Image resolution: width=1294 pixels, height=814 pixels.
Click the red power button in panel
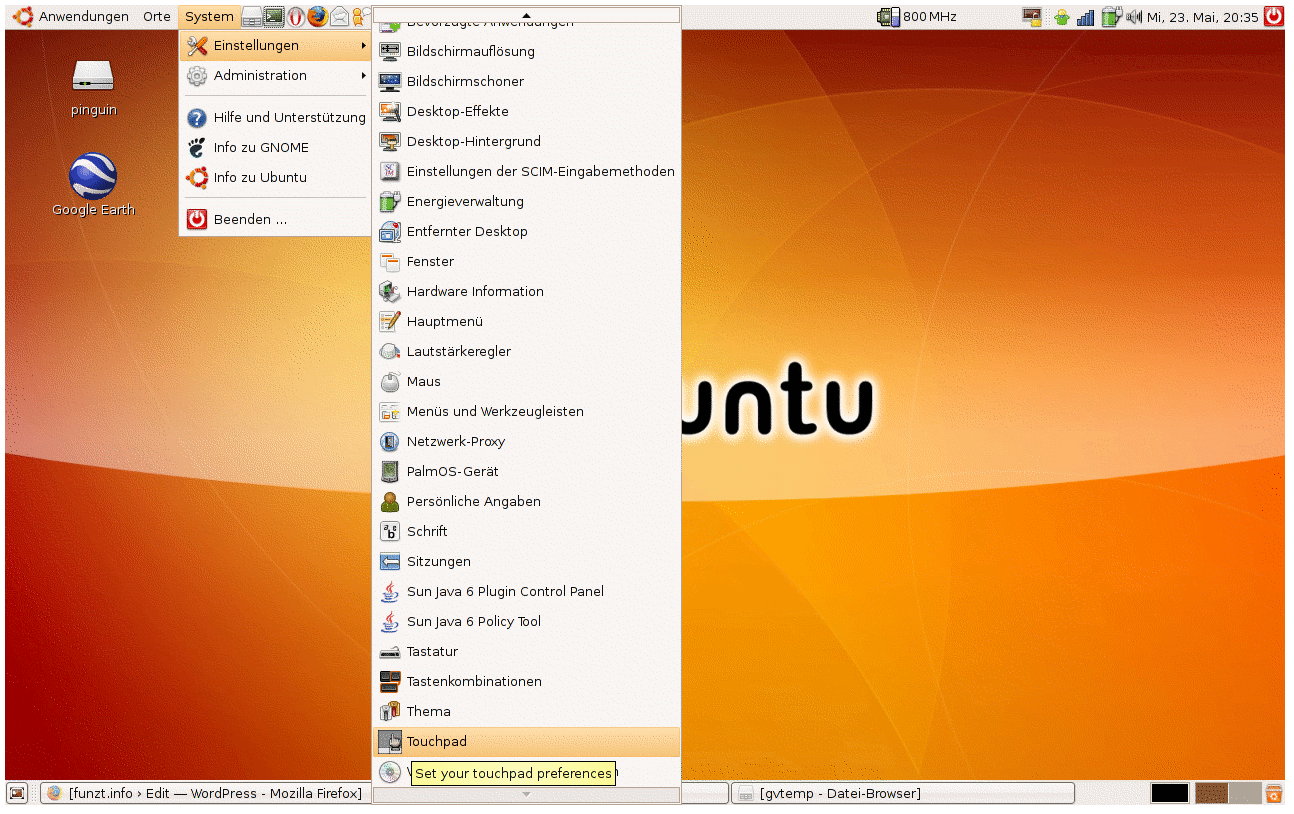coord(1273,16)
